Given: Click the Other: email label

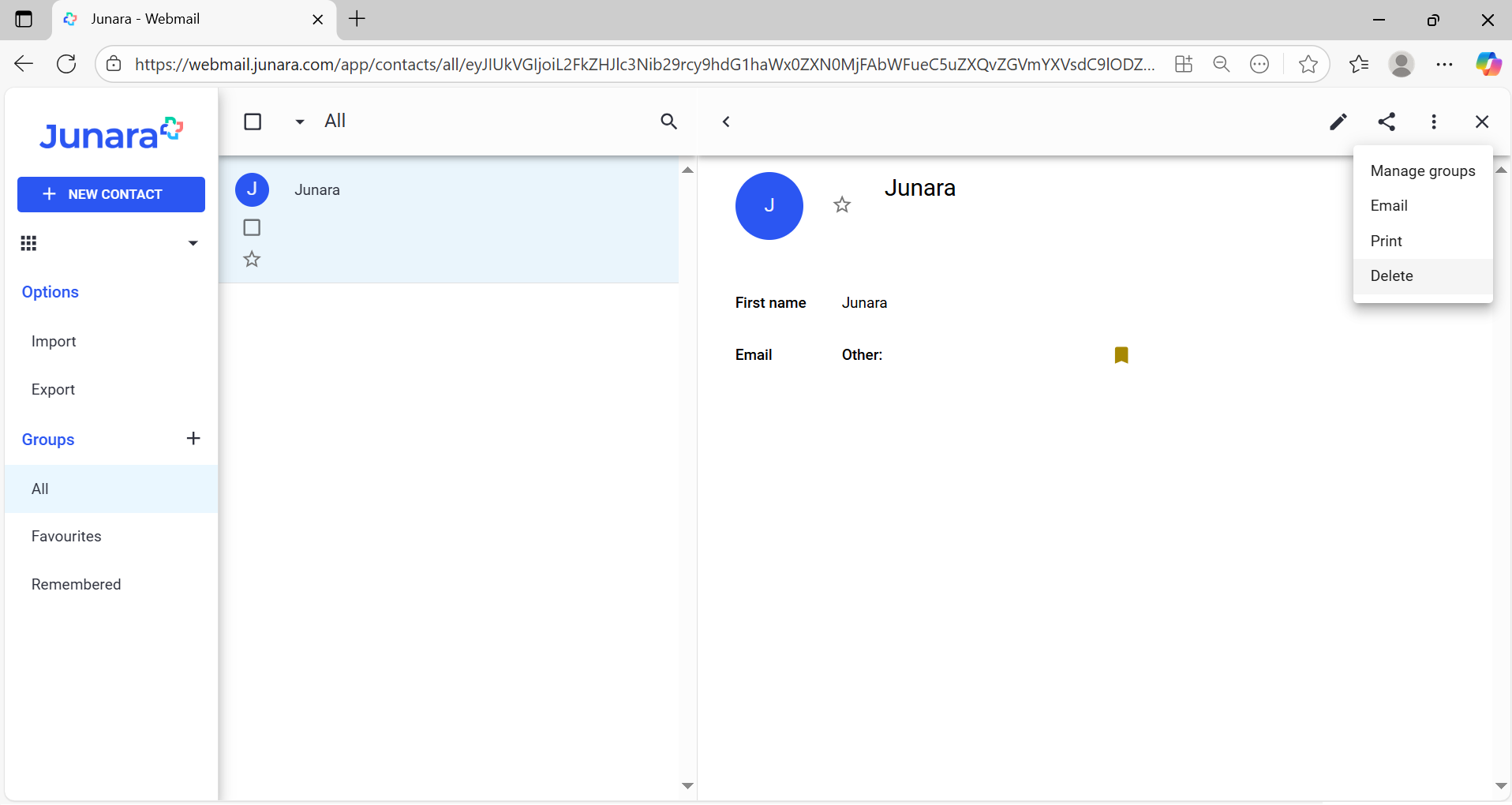Looking at the screenshot, I should click(862, 355).
